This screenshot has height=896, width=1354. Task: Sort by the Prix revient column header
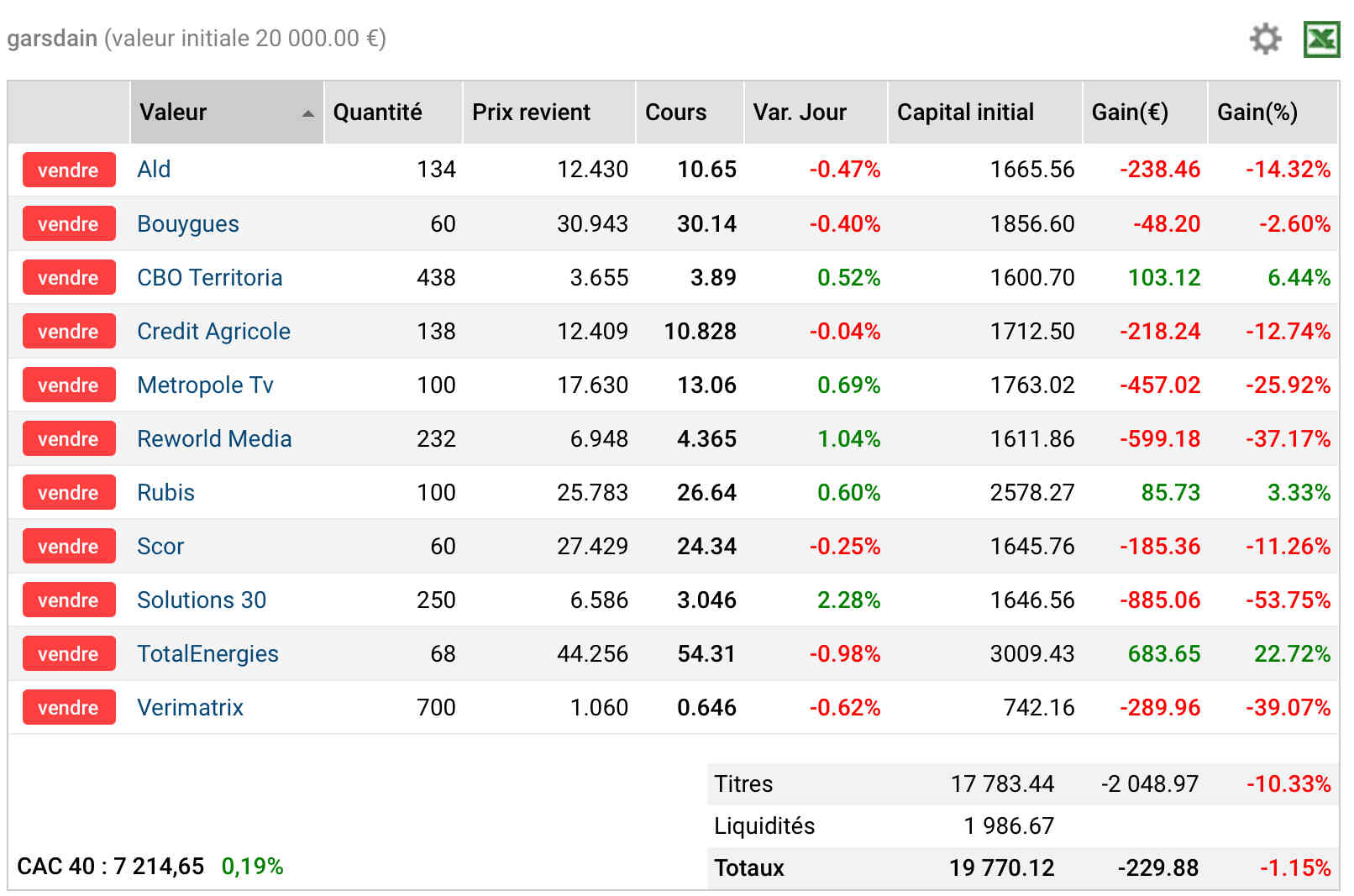point(548,113)
